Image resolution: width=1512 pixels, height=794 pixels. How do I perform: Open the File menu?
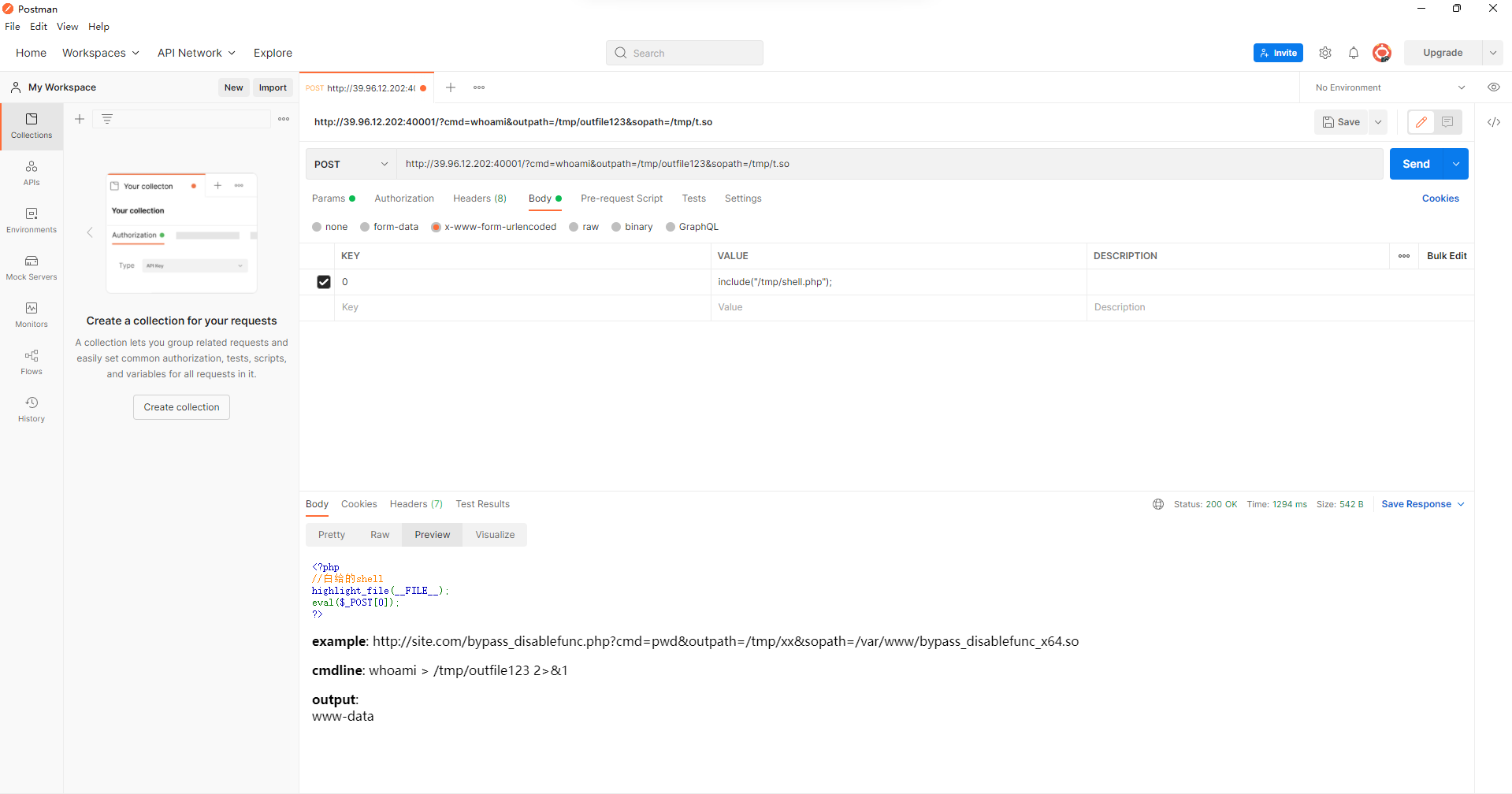[13, 26]
